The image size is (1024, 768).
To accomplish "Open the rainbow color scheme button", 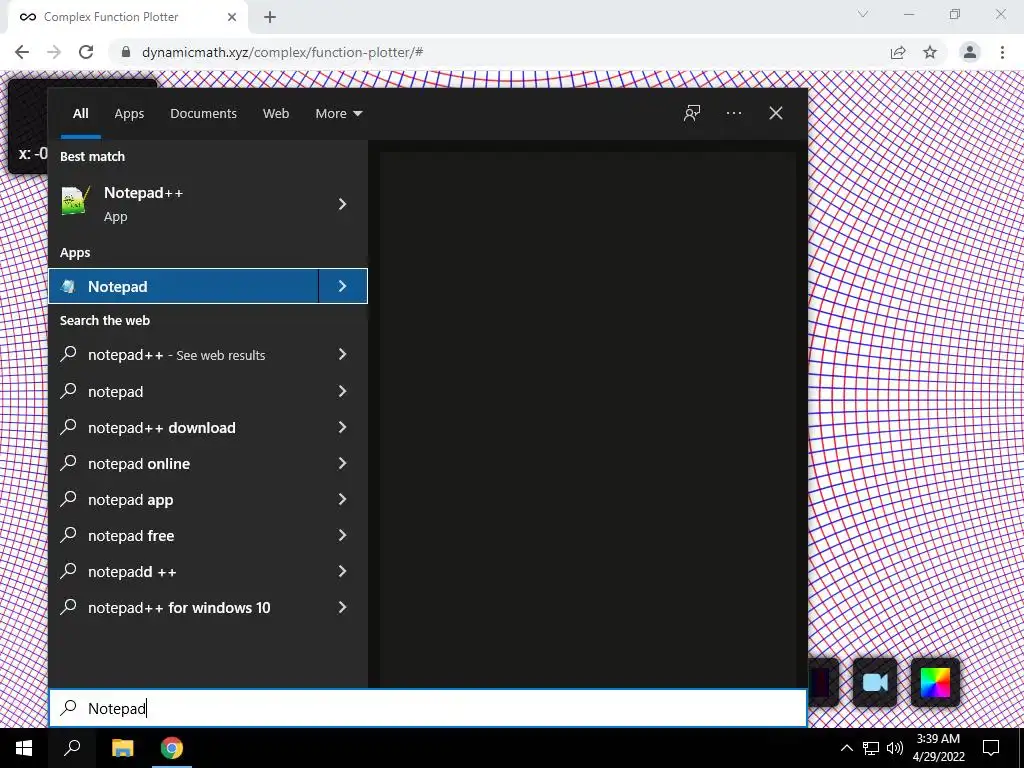I will click(x=935, y=683).
